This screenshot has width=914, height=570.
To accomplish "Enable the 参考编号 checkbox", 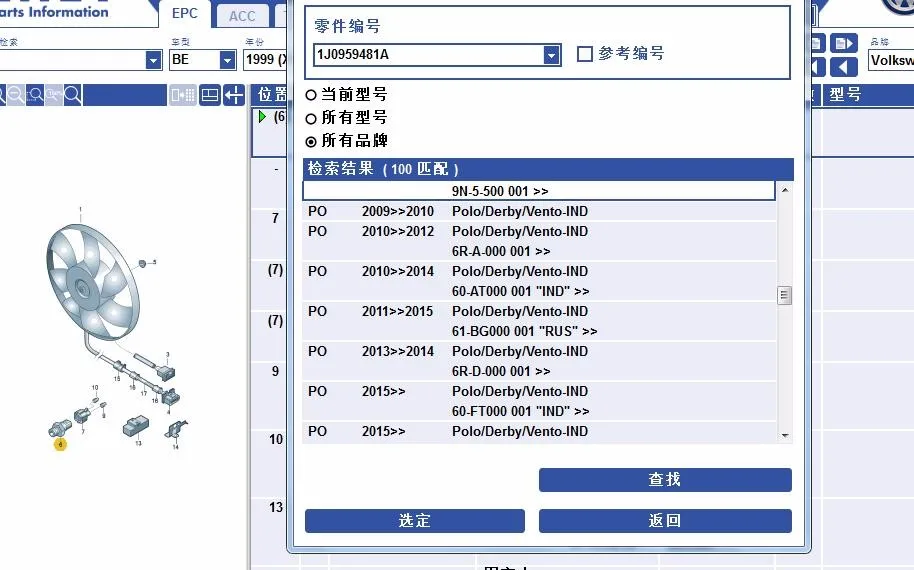I will tap(585, 54).
